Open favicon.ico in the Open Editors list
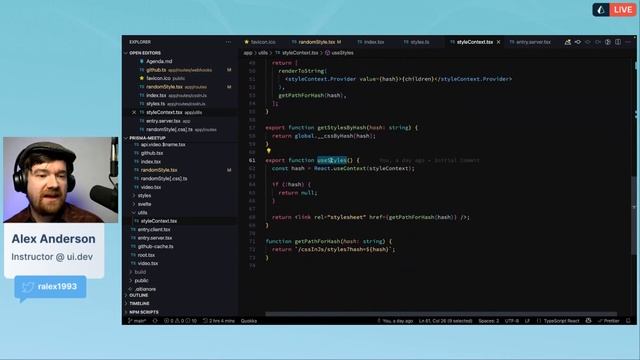The height and width of the screenshot is (360, 640). pos(158,78)
